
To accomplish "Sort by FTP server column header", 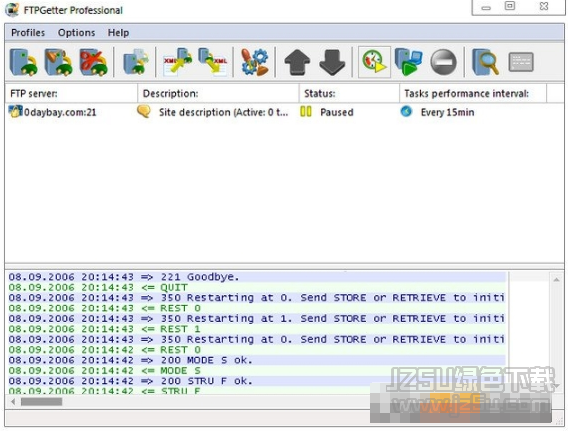I will [71, 93].
